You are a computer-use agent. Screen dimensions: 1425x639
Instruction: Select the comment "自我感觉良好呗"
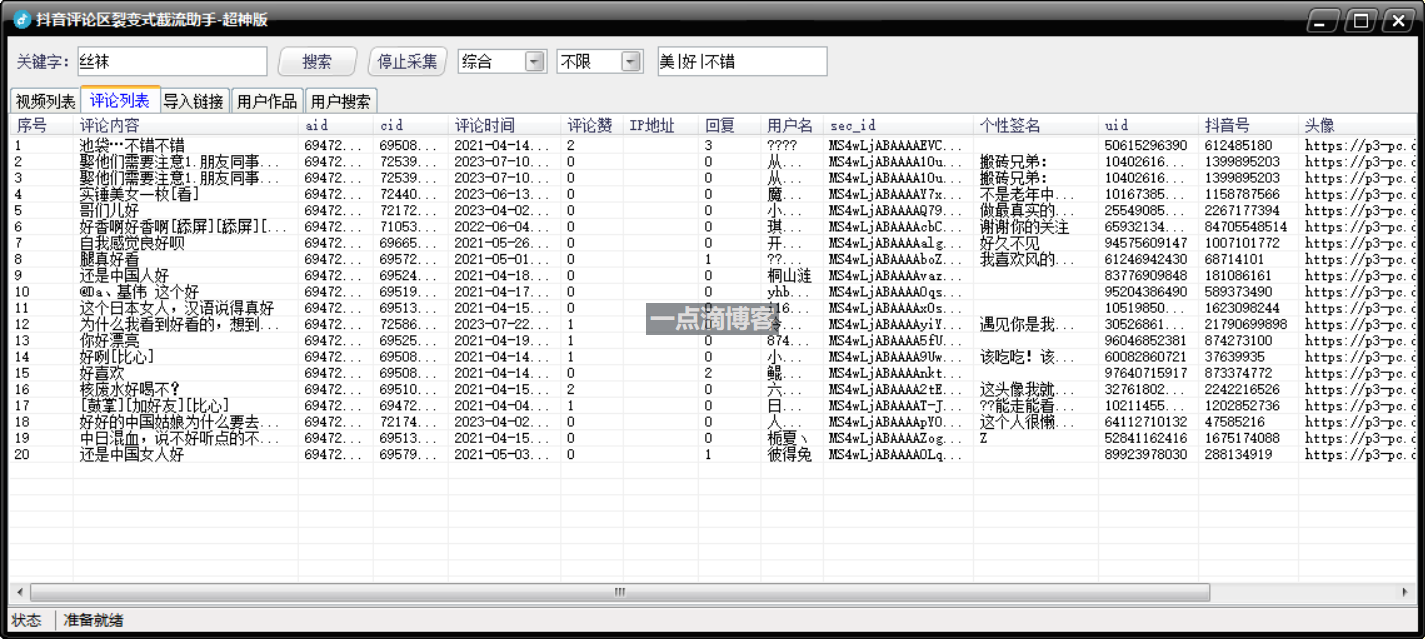132,243
